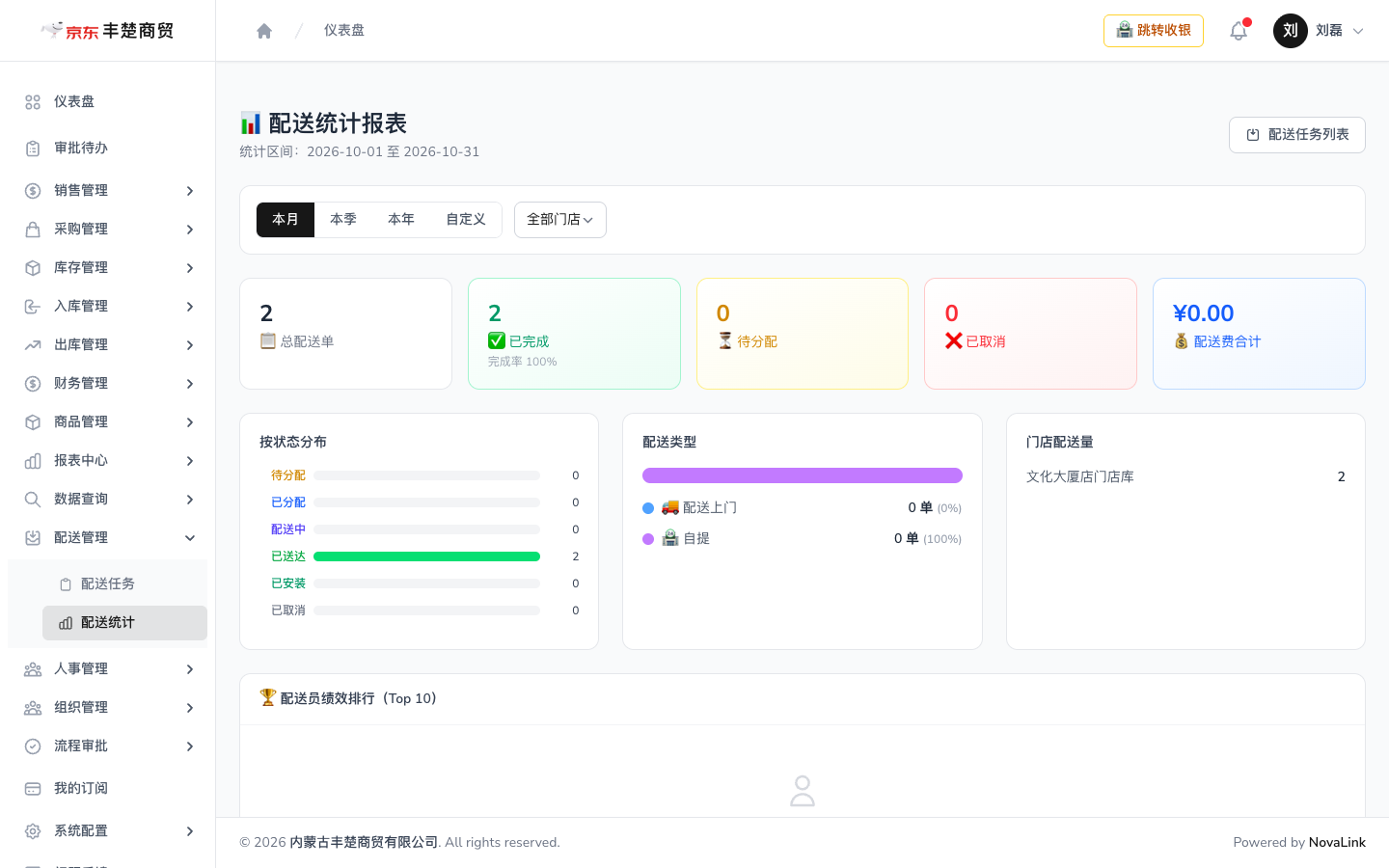This screenshot has height=868, width=1389.
Task: Click the 数据查询 magnifier icon
Action: [x=33, y=500]
